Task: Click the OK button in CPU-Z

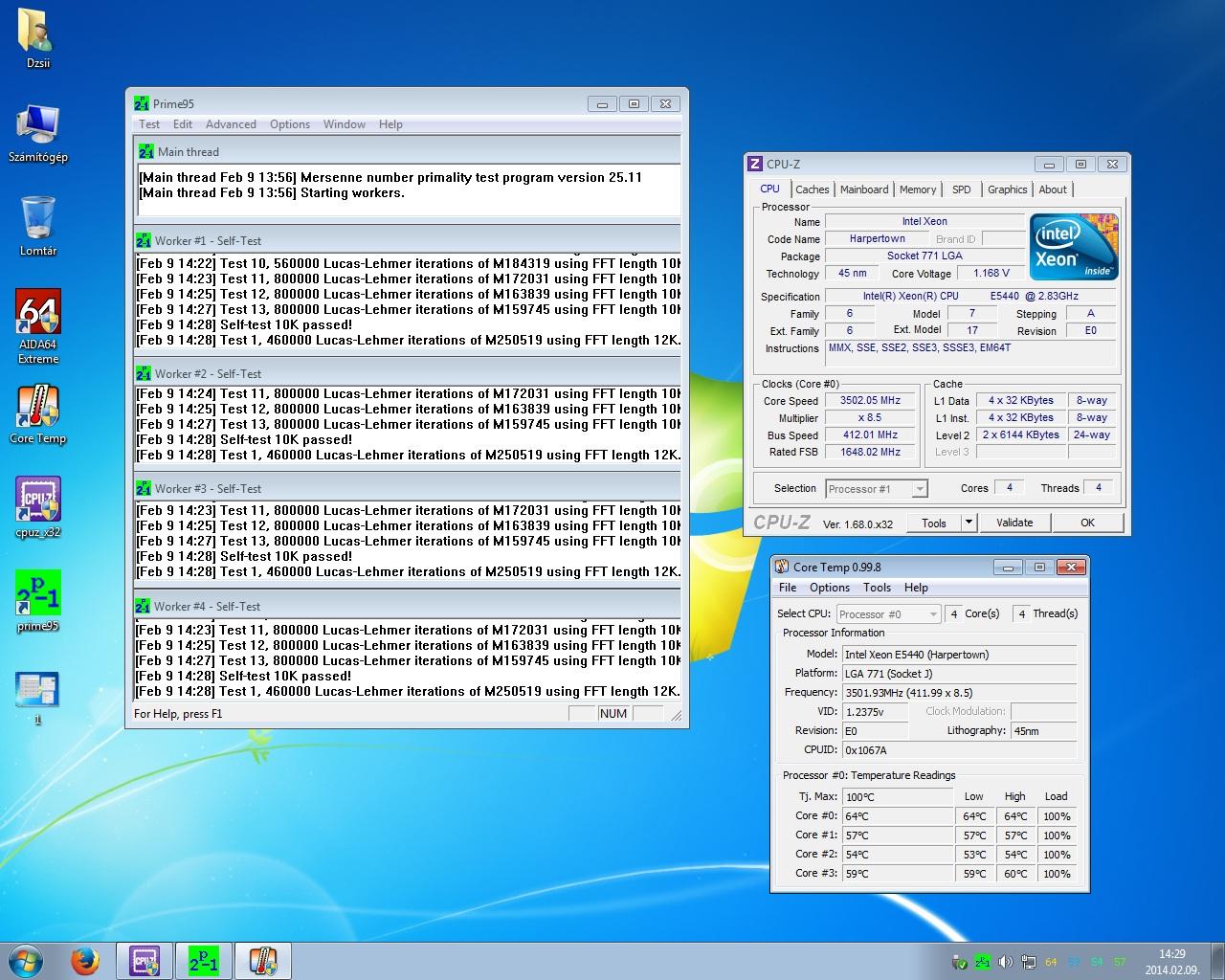Action: point(1087,523)
